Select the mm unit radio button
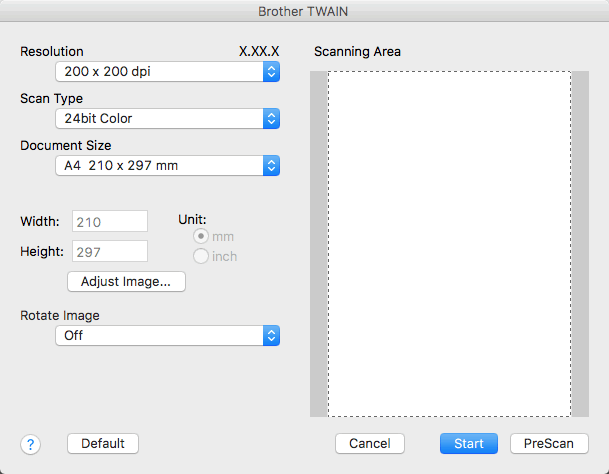The height and width of the screenshot is (474, 609). point(201,236)
